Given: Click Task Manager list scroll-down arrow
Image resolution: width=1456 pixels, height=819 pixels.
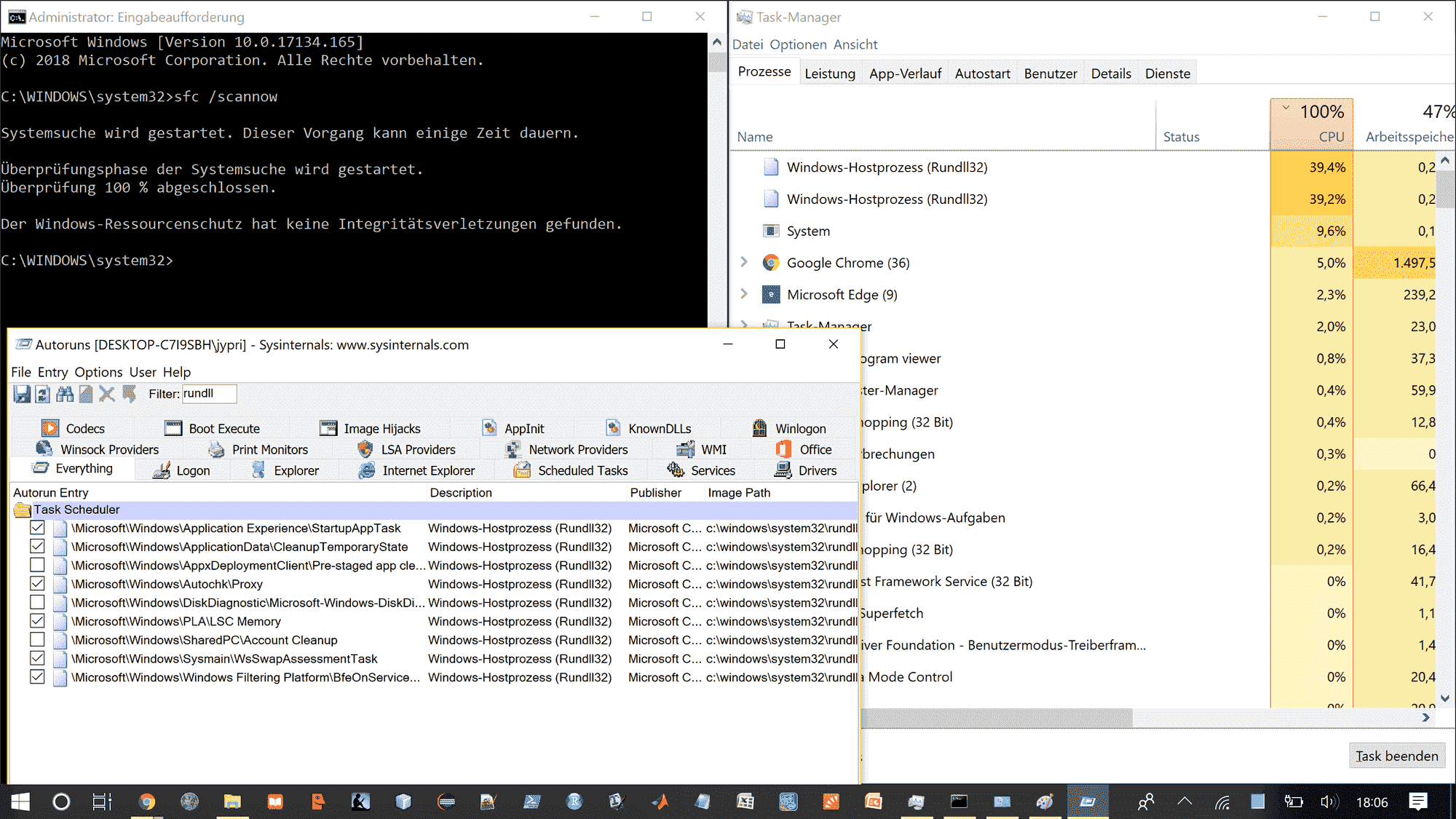Looking at the screenshot, I should coord(1445,698).
